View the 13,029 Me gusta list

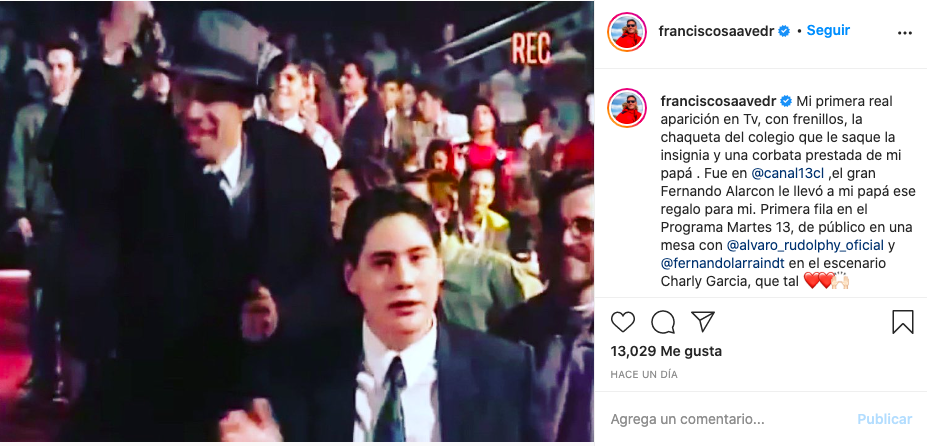click(666, 351)
